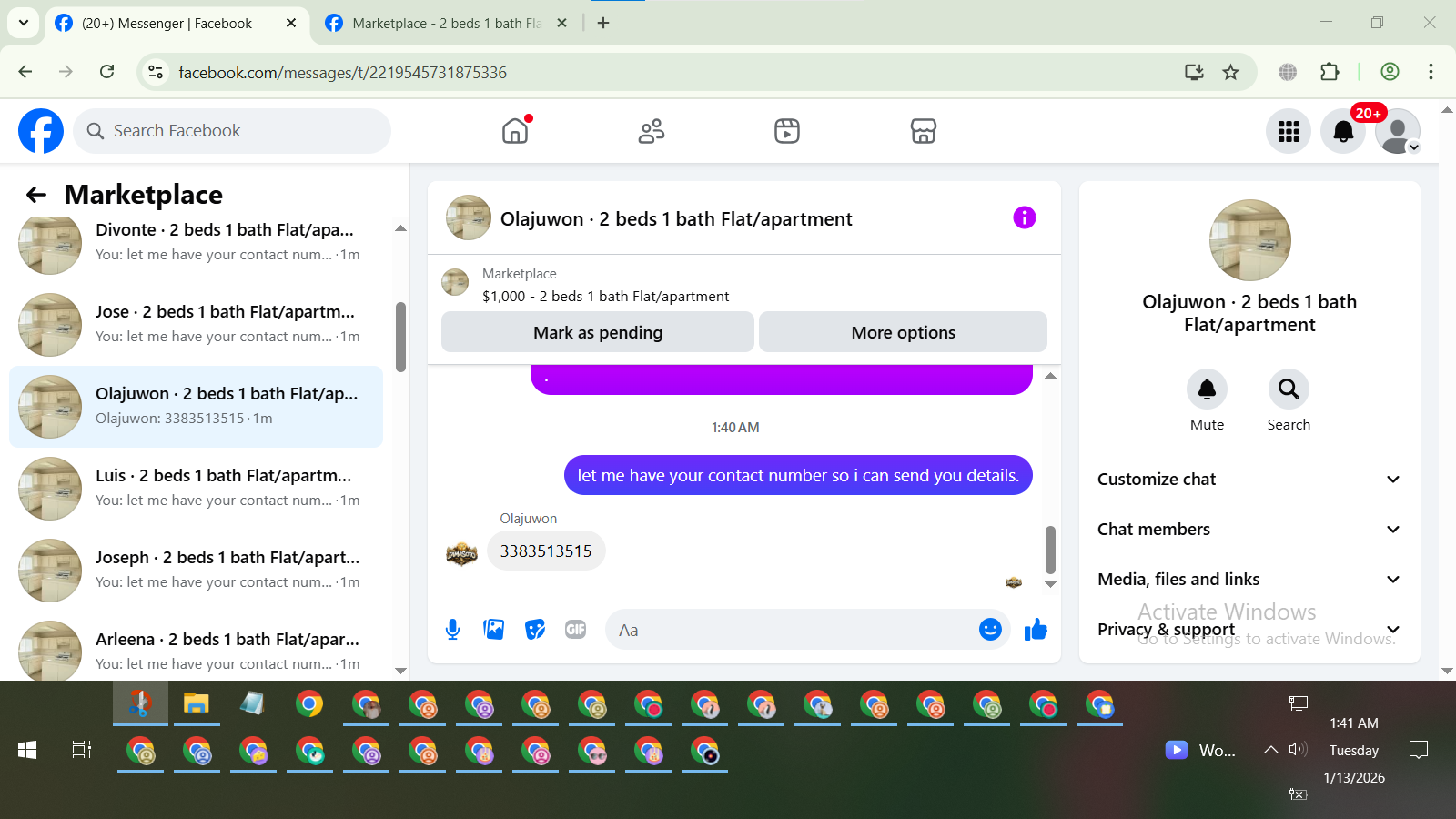Screen dimensions: 1456x819
Task: Open Task View on taskbar
Action: click(82, 750)
